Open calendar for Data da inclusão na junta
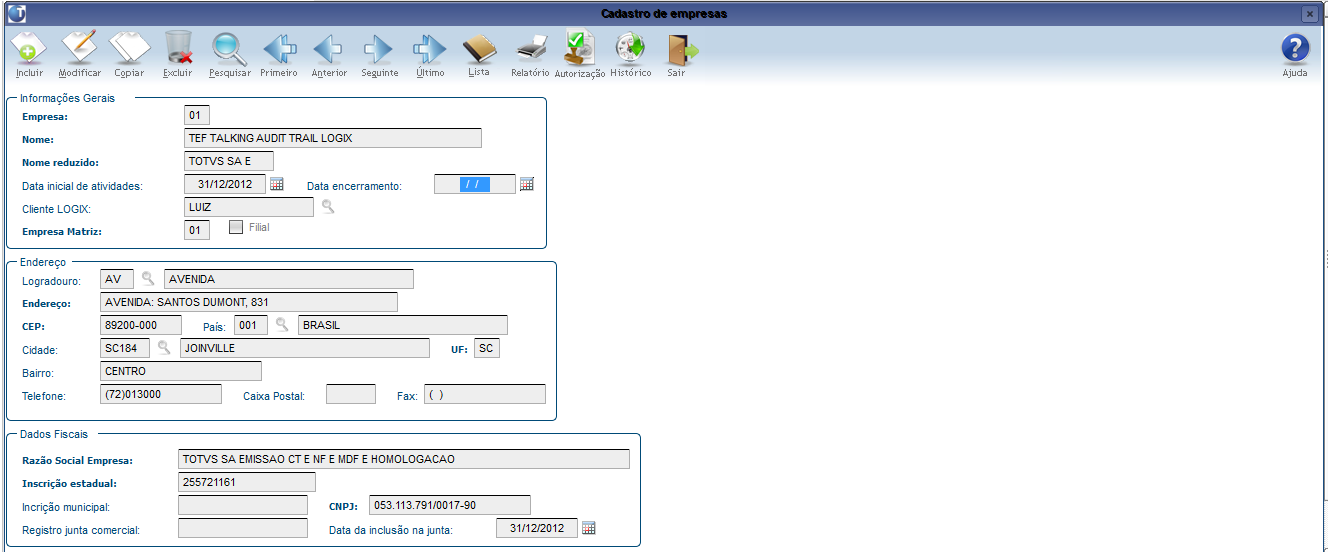The height and width of the screenshot is (552, 1328). (x=589, y=528)
